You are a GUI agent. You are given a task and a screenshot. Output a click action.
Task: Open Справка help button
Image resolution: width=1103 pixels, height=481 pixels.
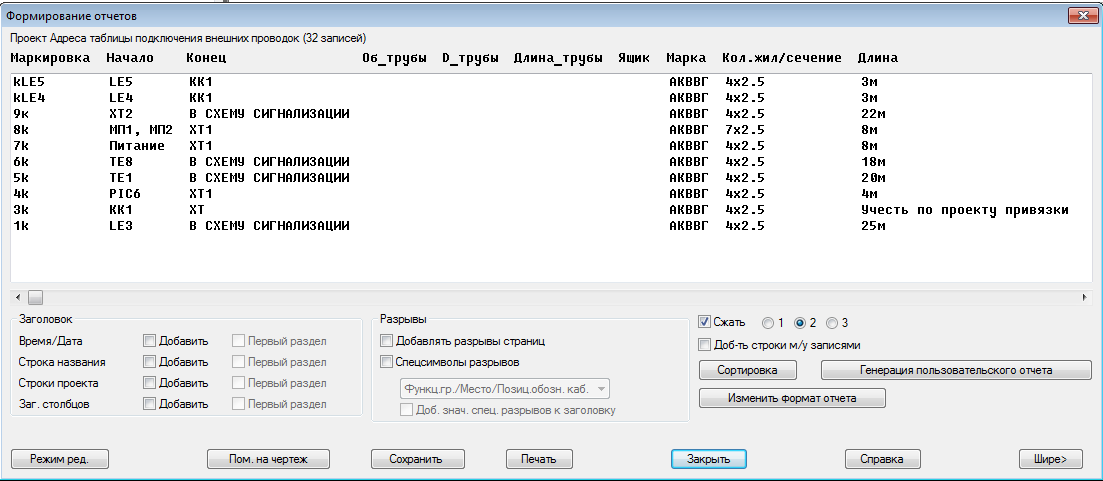[x=882, y=459]
